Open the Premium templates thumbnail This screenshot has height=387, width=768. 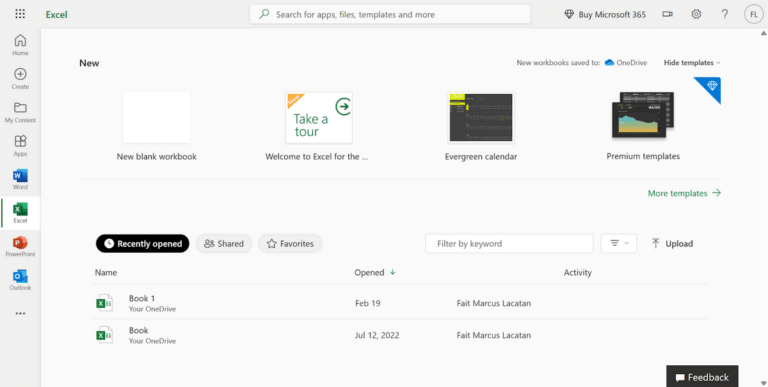tap(643, 117)
